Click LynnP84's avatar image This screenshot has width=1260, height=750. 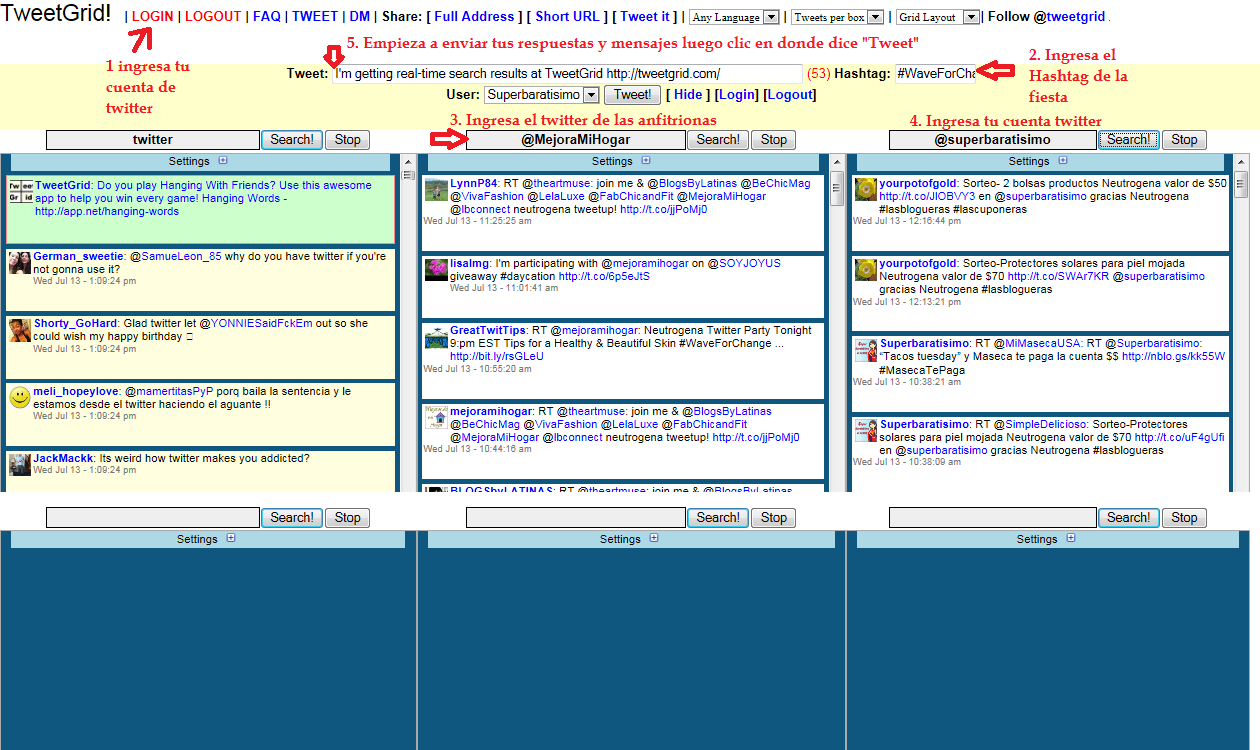436,190
